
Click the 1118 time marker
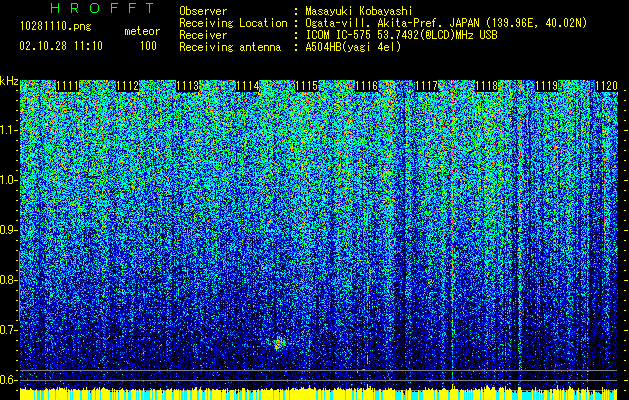(x=487, y=86)
